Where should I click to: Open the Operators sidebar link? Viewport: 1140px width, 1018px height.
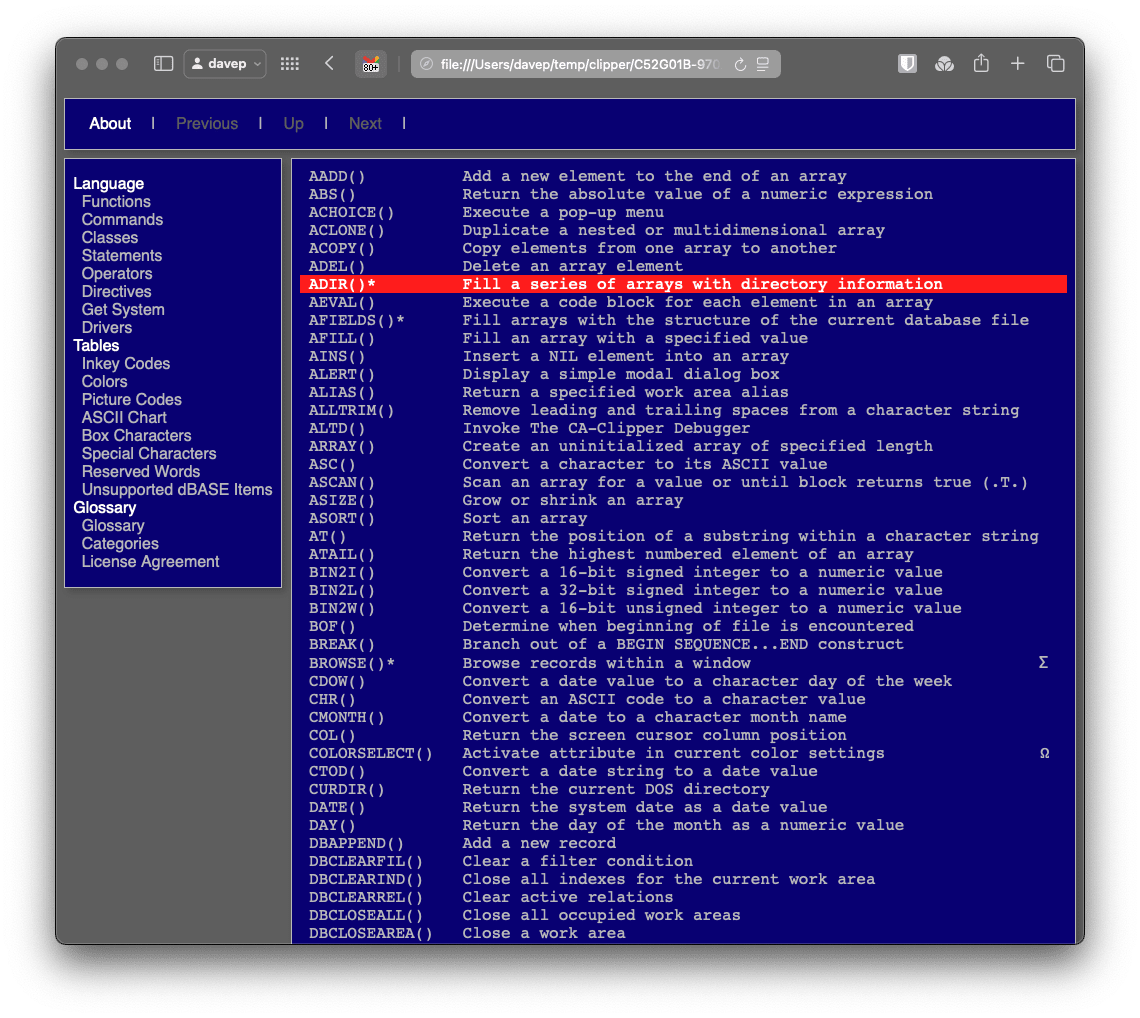tap(117, 274)
